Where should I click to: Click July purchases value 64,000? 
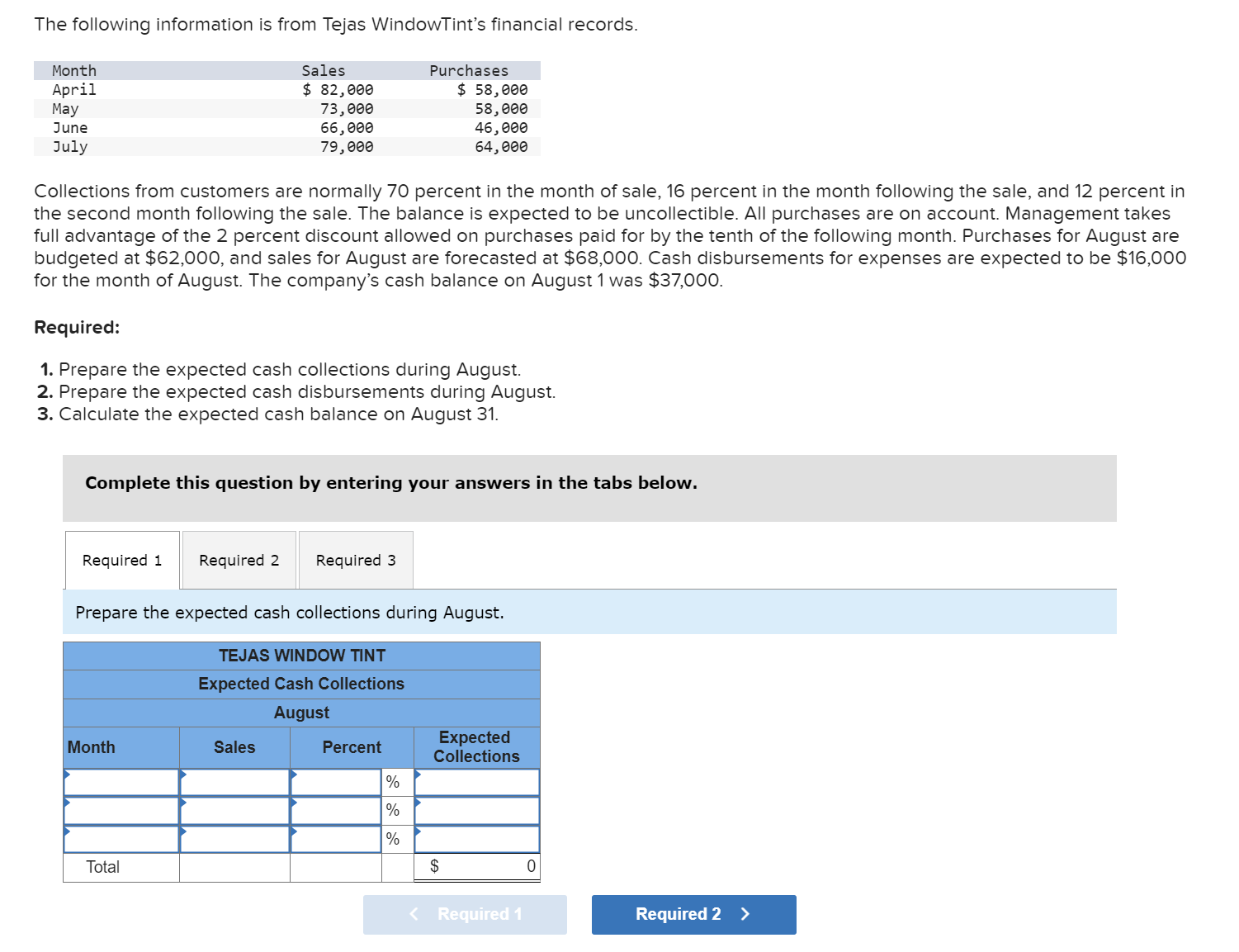tap(501, 146)
